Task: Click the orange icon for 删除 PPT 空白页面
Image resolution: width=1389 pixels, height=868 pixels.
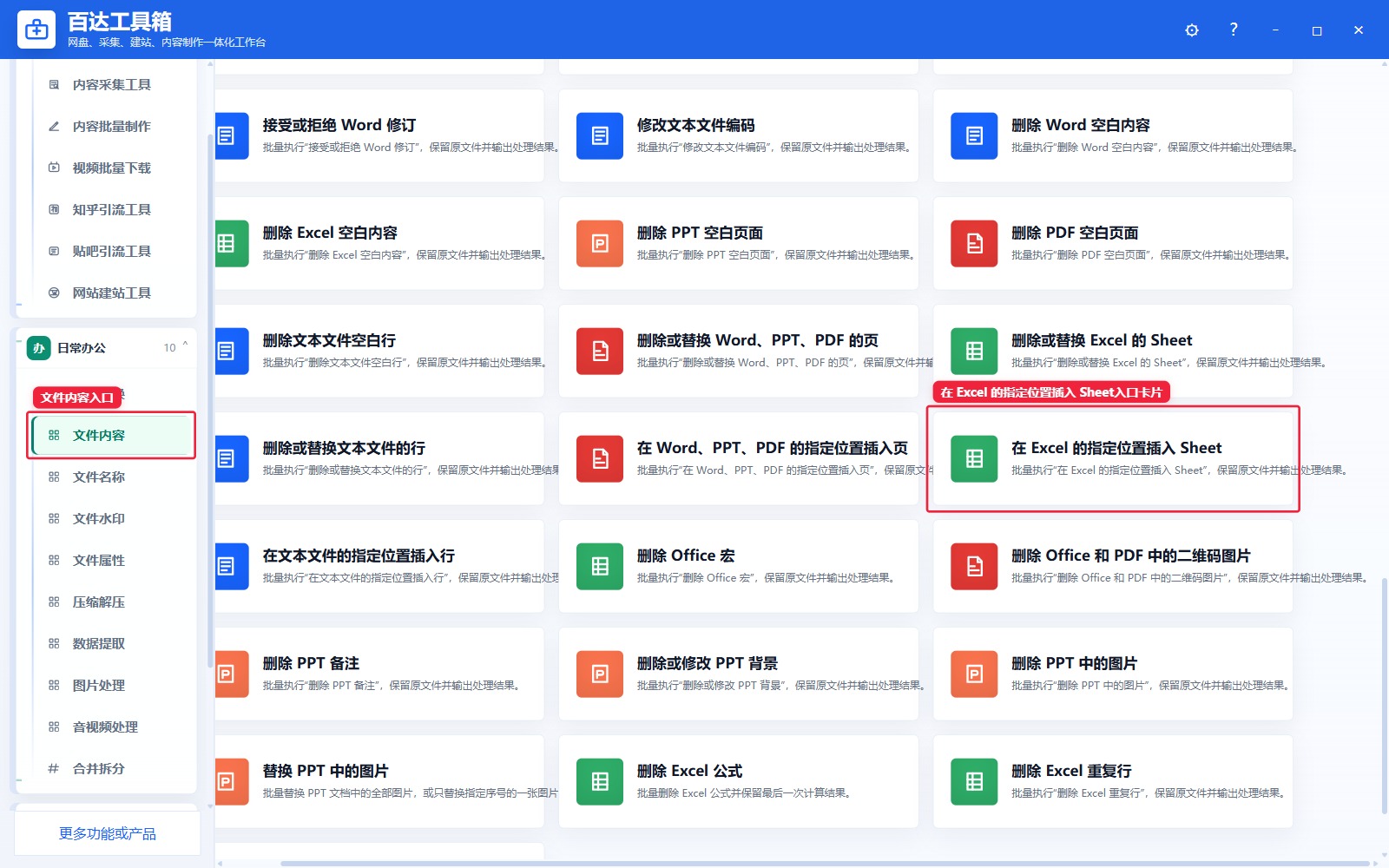Action: click(x=600, y=243)
